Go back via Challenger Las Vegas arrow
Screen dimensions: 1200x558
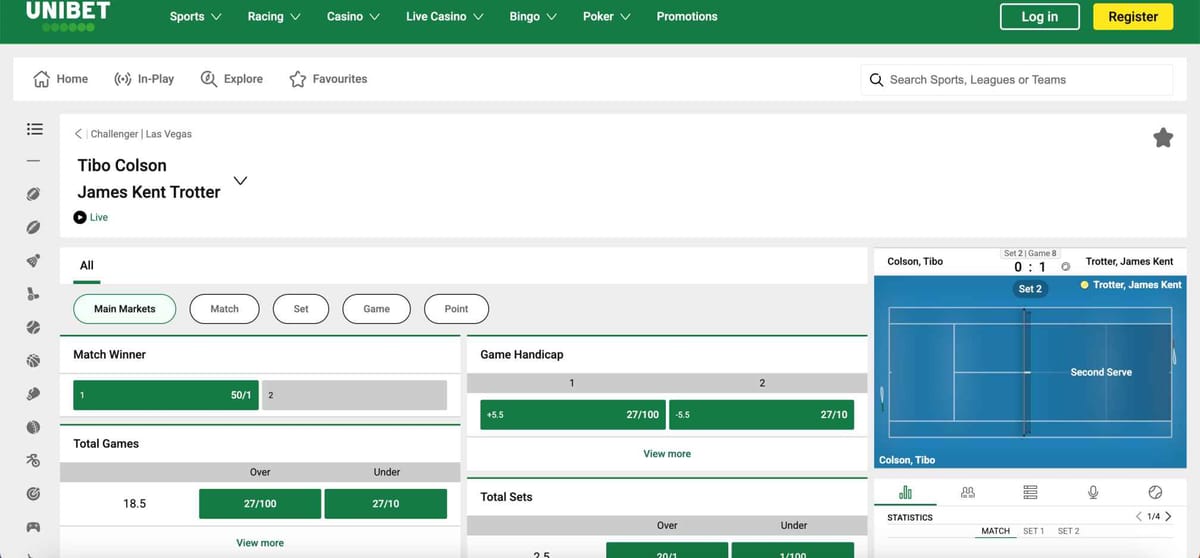coord(78,133)
